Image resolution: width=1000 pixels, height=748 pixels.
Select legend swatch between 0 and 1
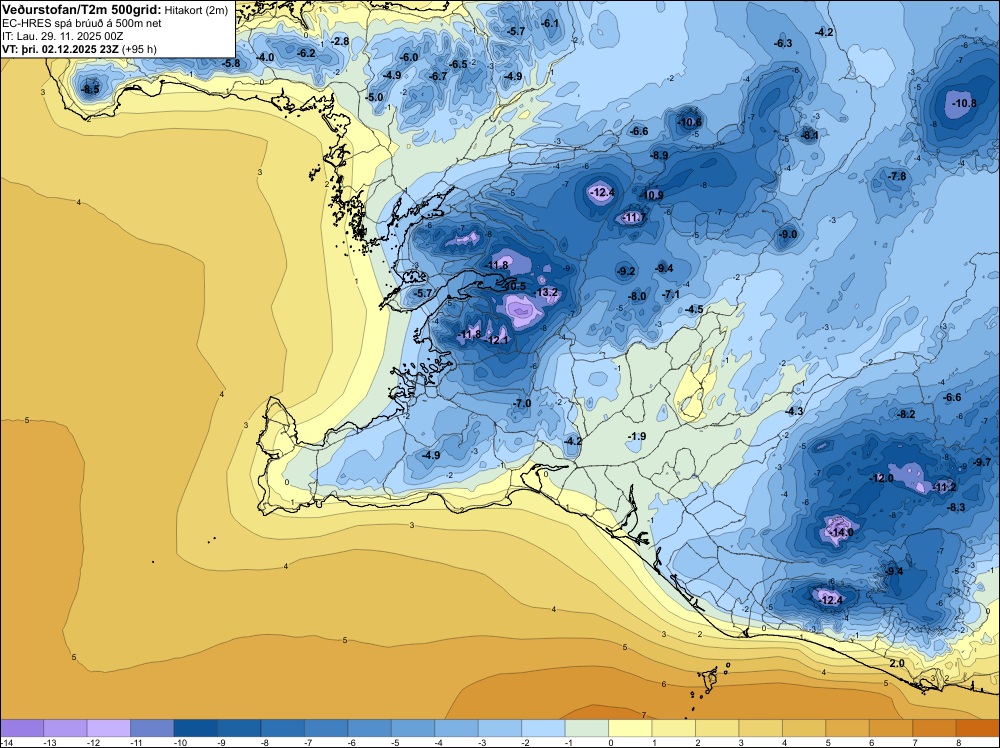(630, 728)
